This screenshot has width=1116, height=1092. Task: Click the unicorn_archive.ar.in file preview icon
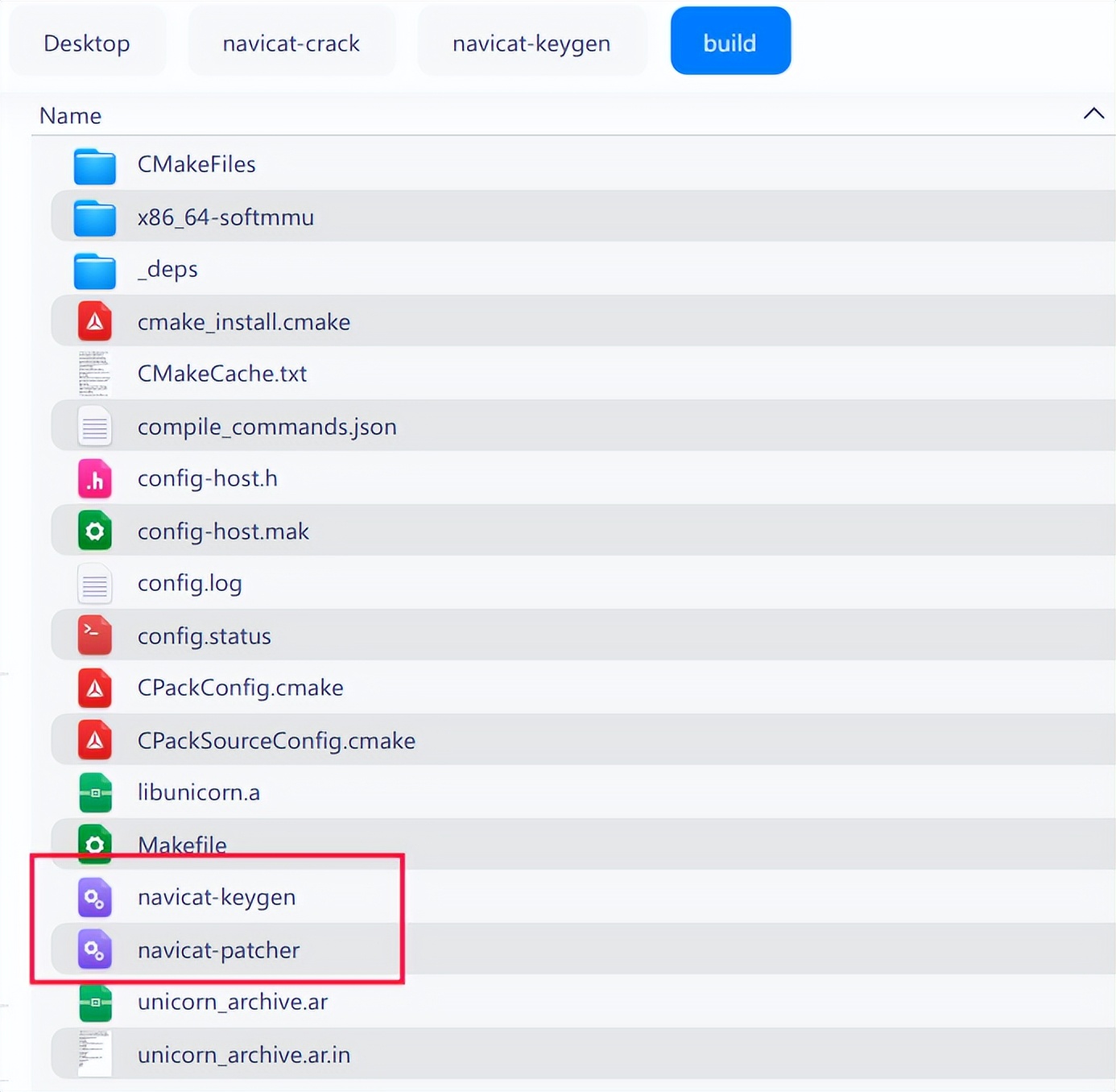pos(94,1053)
